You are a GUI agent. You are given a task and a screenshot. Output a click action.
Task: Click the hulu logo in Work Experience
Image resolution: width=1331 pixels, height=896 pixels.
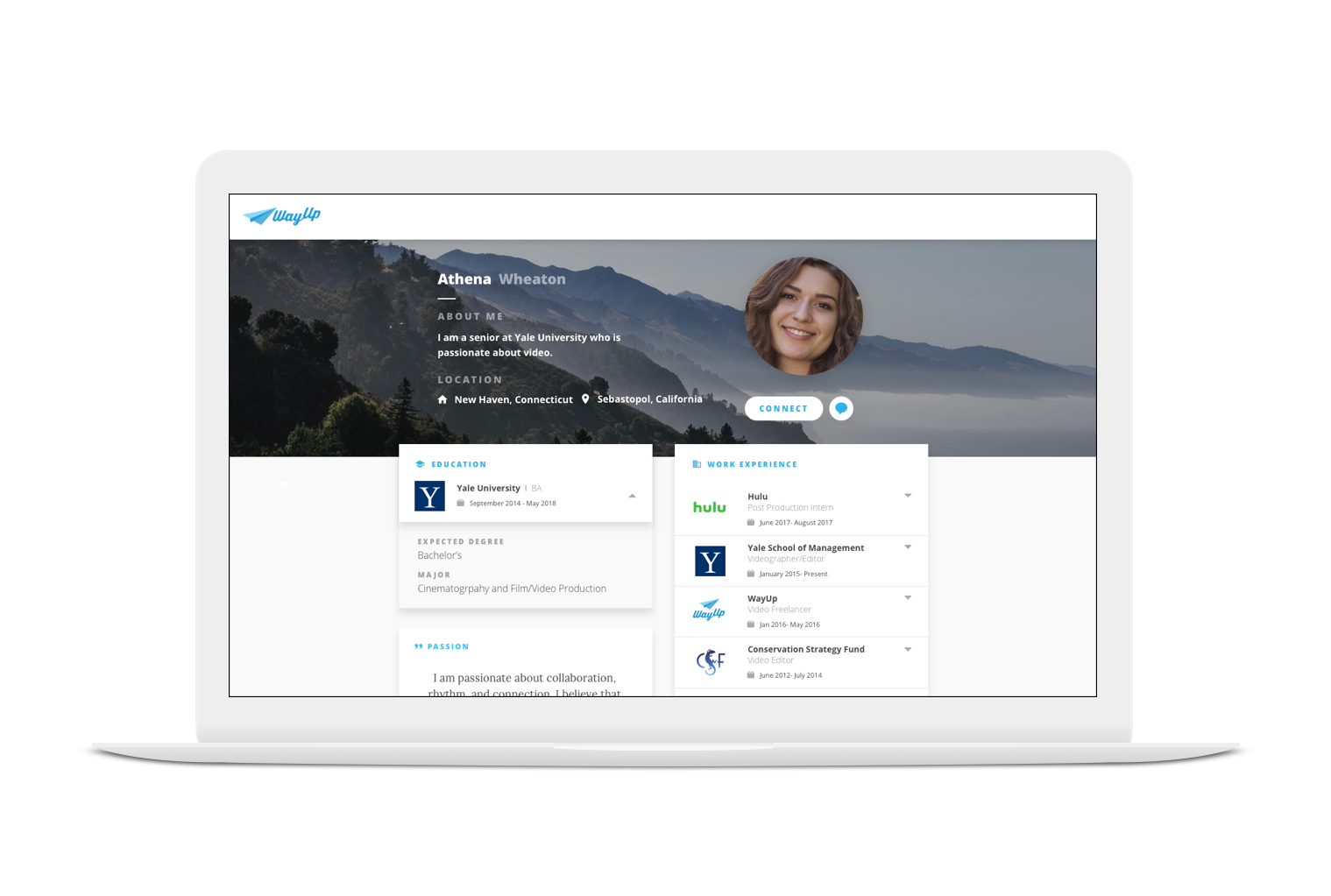coord(709,507)
